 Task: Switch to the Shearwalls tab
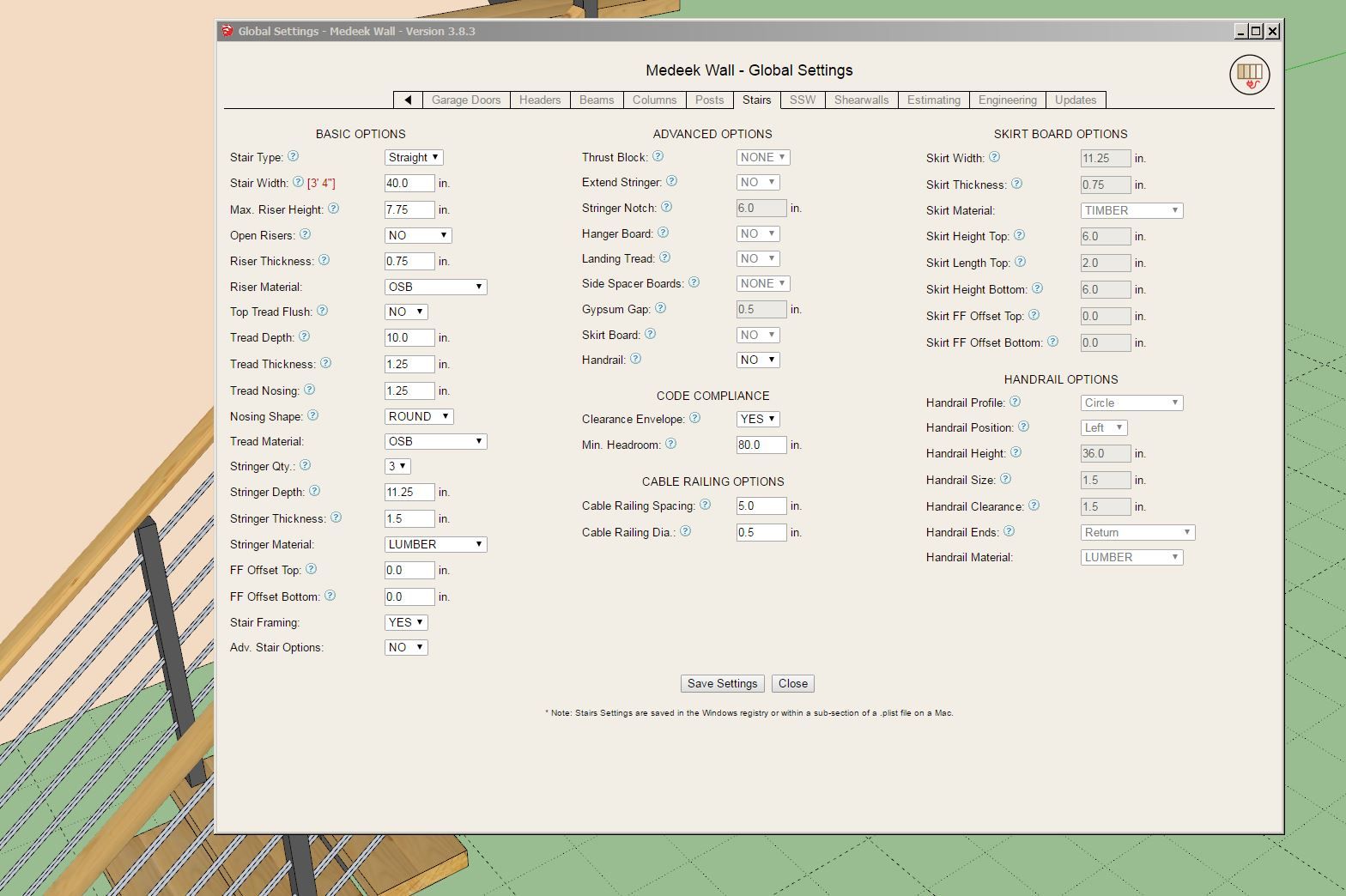[x=862, y=100]
